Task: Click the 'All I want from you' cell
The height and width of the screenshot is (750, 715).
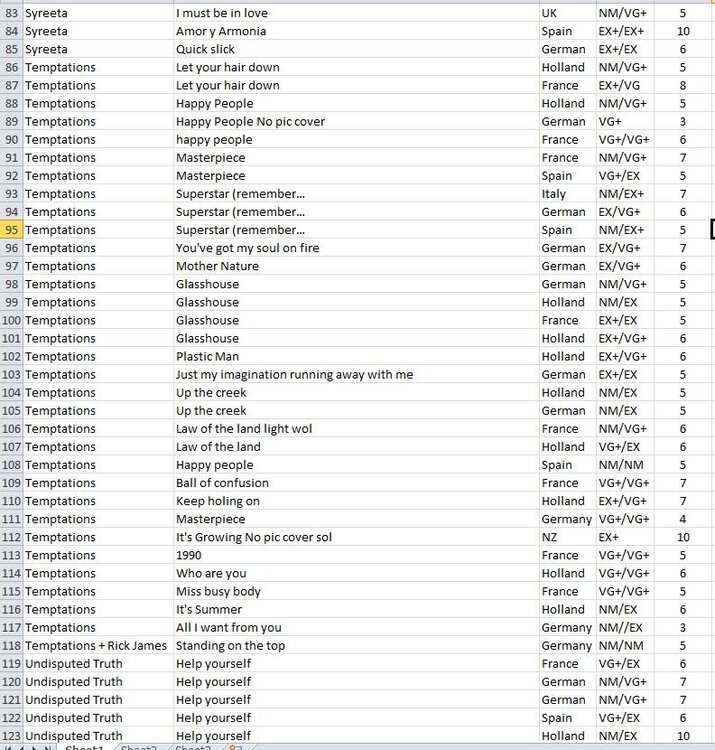Action: [355, 628]
